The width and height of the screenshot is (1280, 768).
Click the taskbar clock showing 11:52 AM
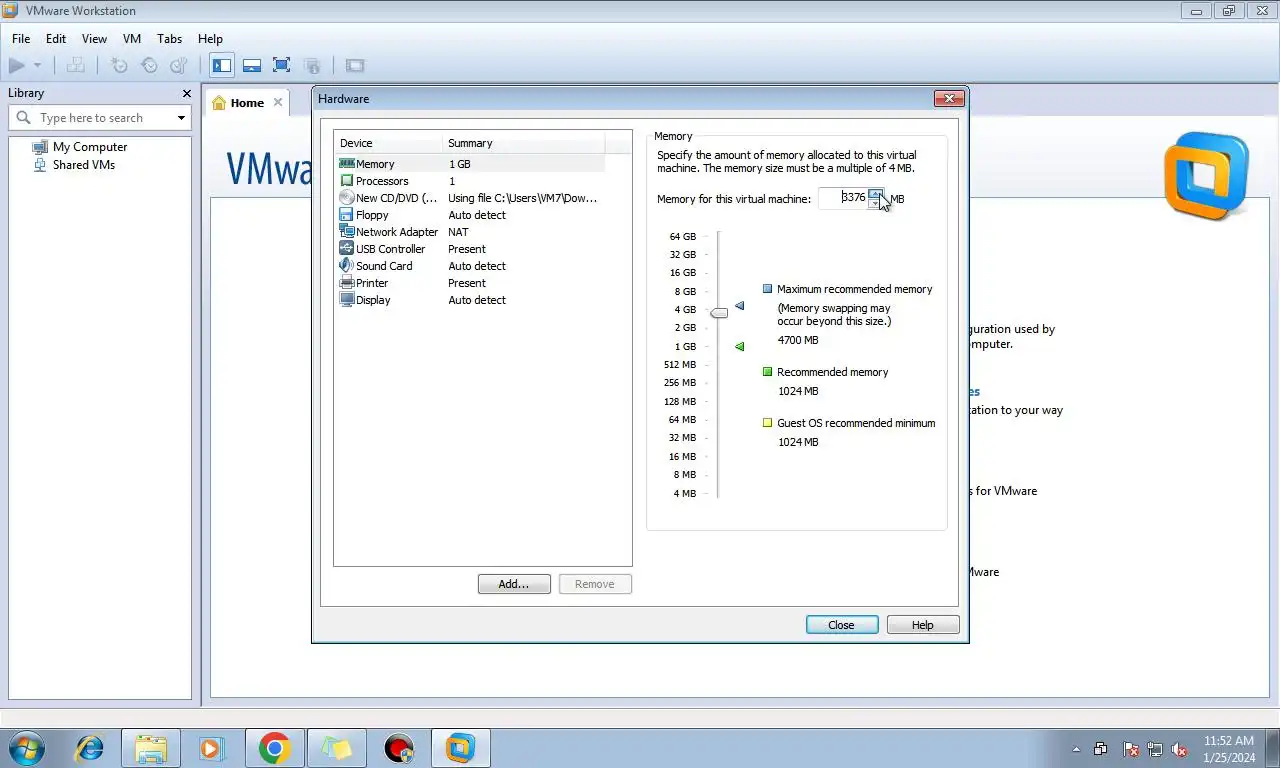click(1229, 749)
